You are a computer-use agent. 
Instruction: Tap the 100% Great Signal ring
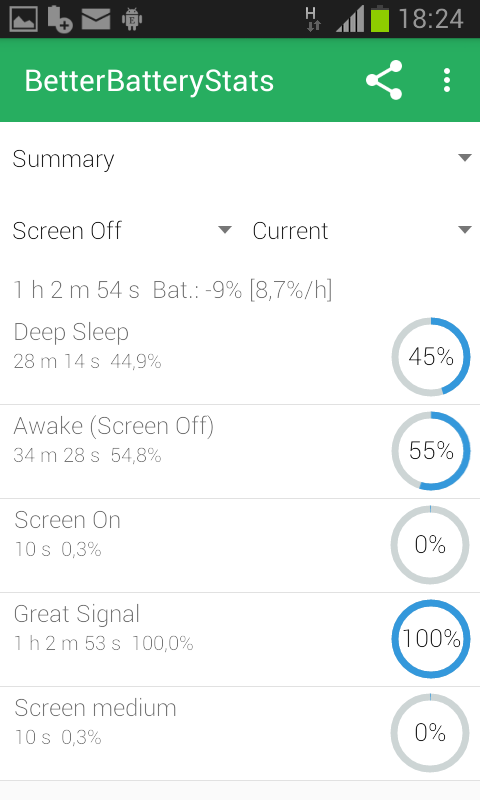point(431,639)
